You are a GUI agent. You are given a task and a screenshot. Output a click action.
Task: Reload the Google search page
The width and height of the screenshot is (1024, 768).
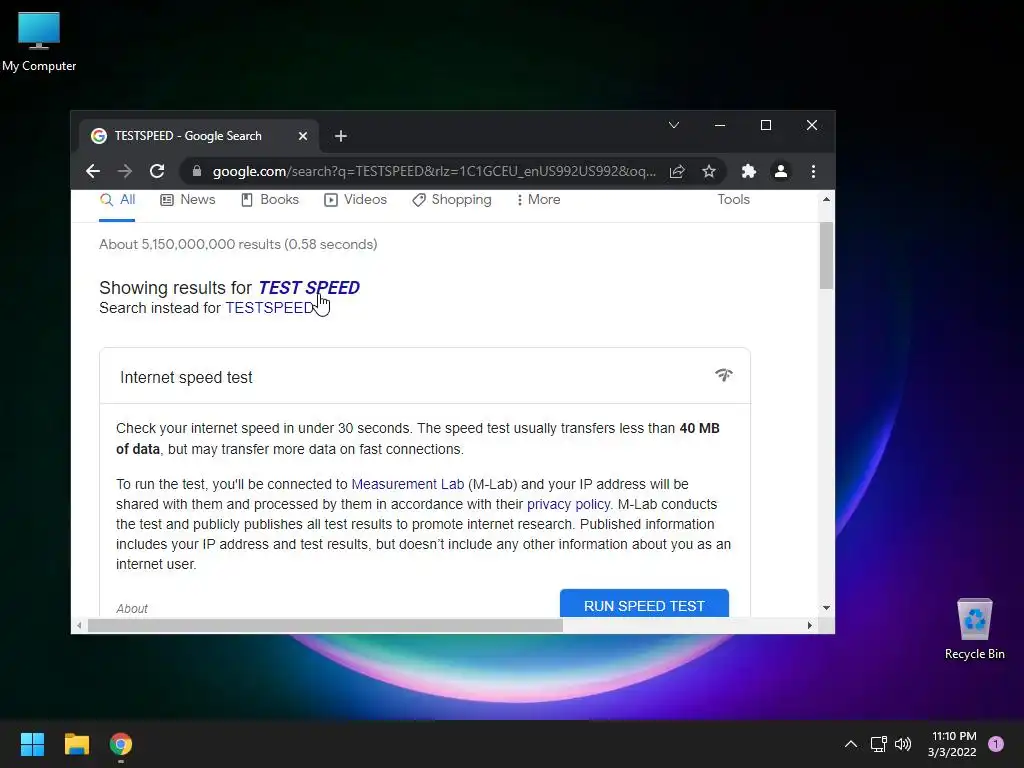pyautogui.click(x=157, y=172)
